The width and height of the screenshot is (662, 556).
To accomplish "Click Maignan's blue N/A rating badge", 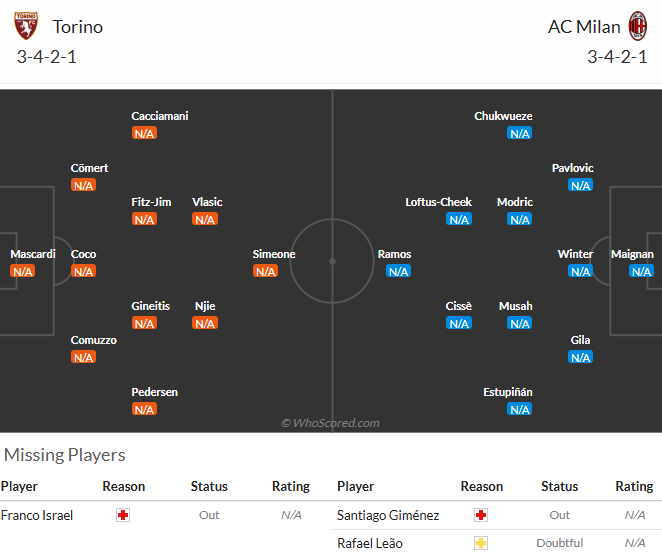I will click(641, 271).
